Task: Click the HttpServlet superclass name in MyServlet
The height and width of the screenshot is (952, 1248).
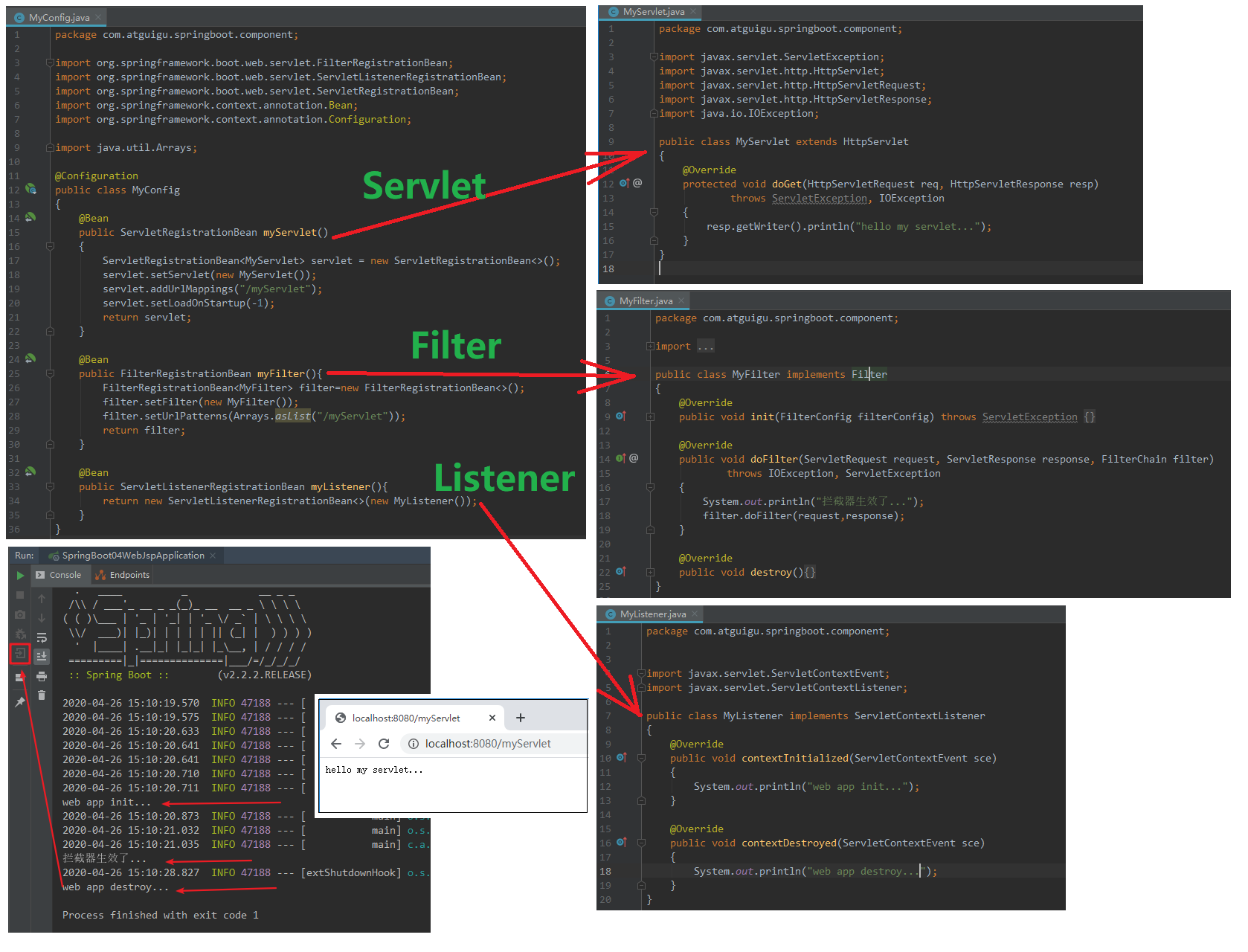Action: (875, 141)
